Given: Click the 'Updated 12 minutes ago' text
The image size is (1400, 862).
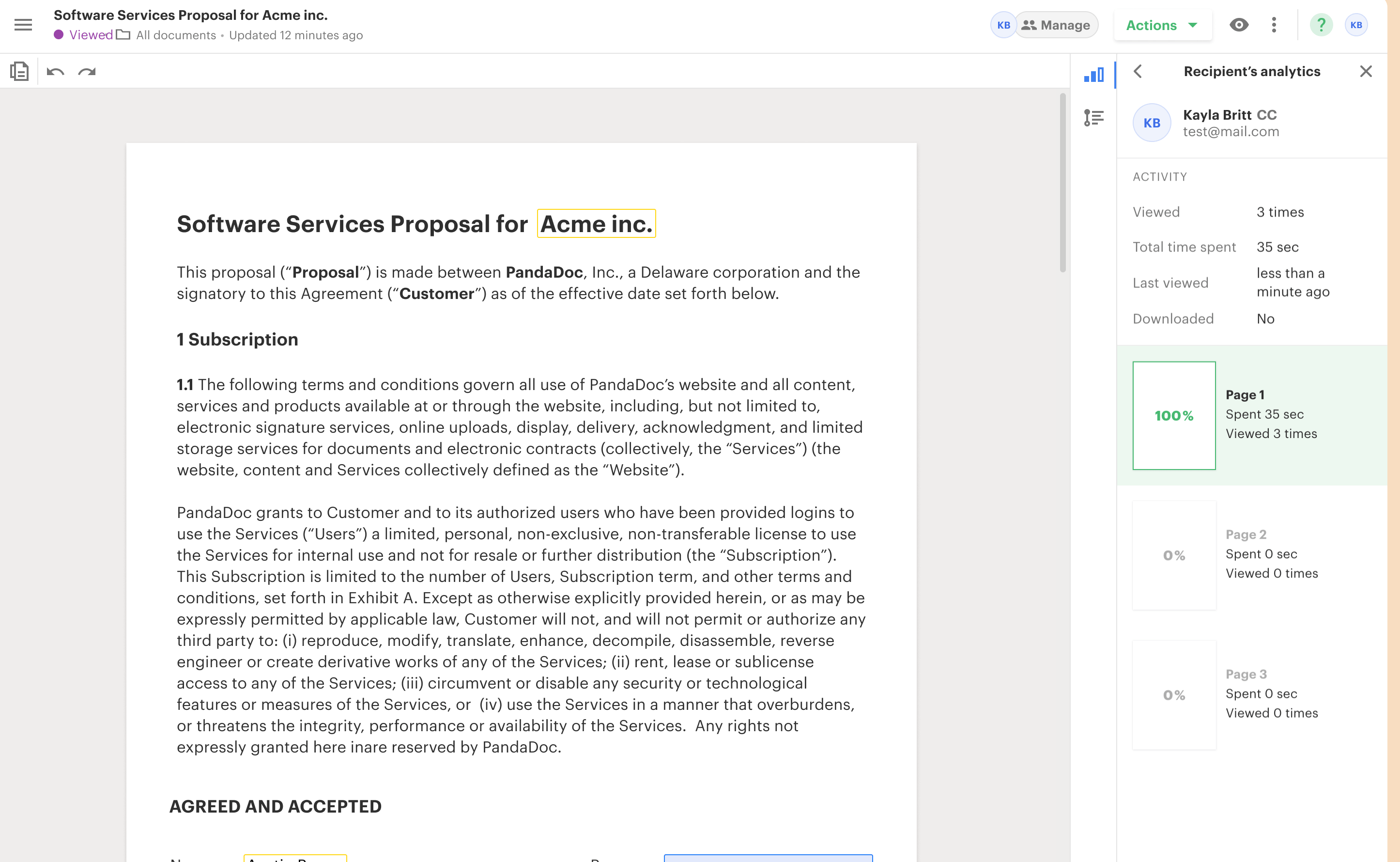Looking at the screenshot, I should 296,35.
